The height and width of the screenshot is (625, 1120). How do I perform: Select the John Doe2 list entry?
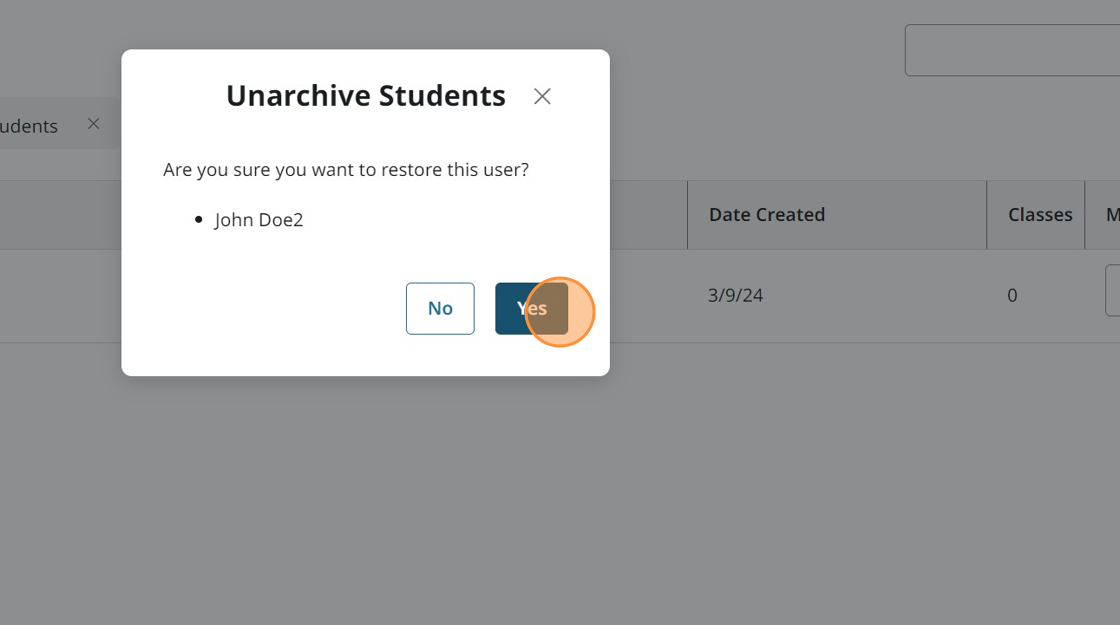click(x=258, y=220)
